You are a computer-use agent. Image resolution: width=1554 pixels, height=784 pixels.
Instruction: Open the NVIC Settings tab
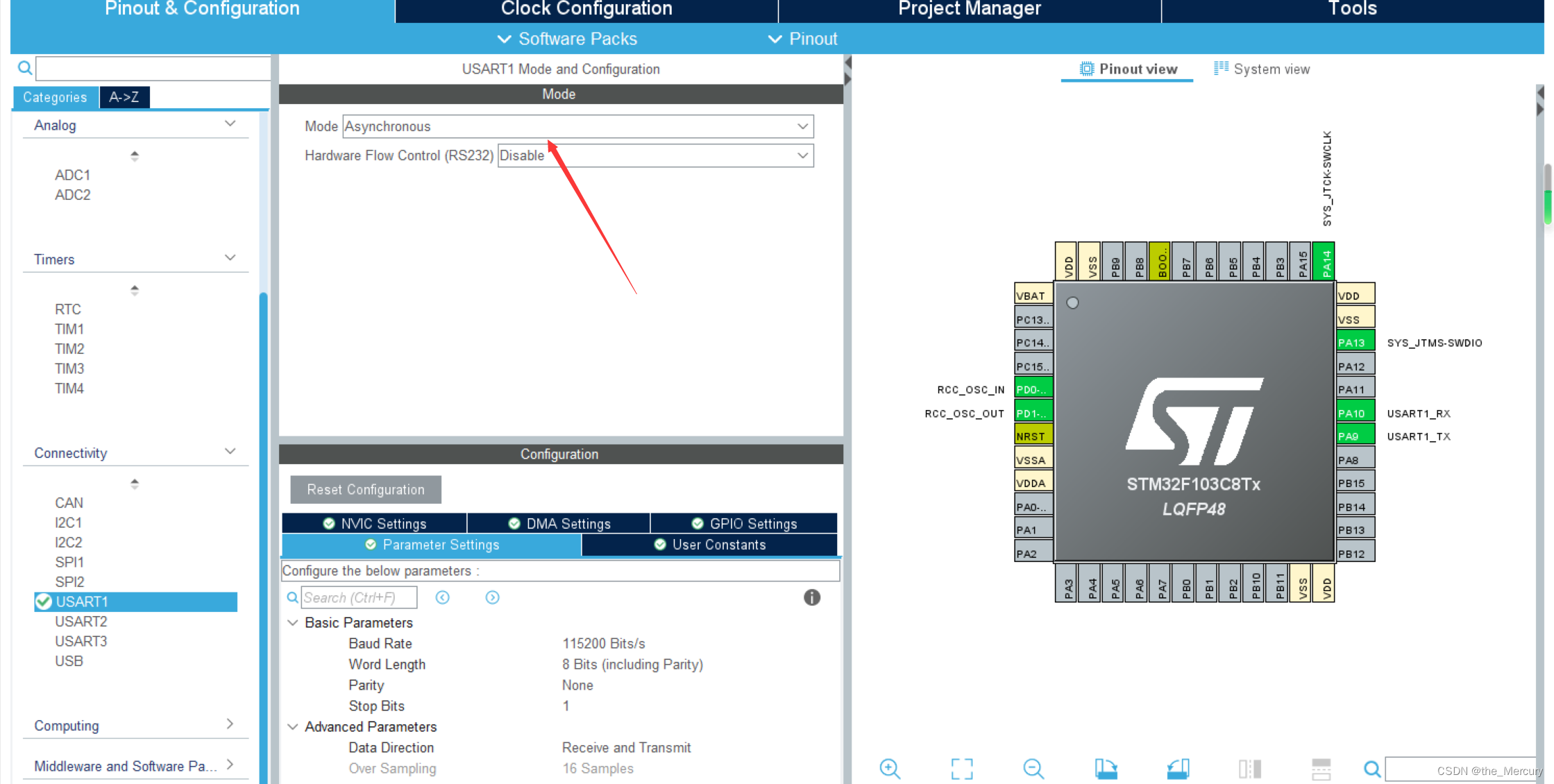coord(374,523)
